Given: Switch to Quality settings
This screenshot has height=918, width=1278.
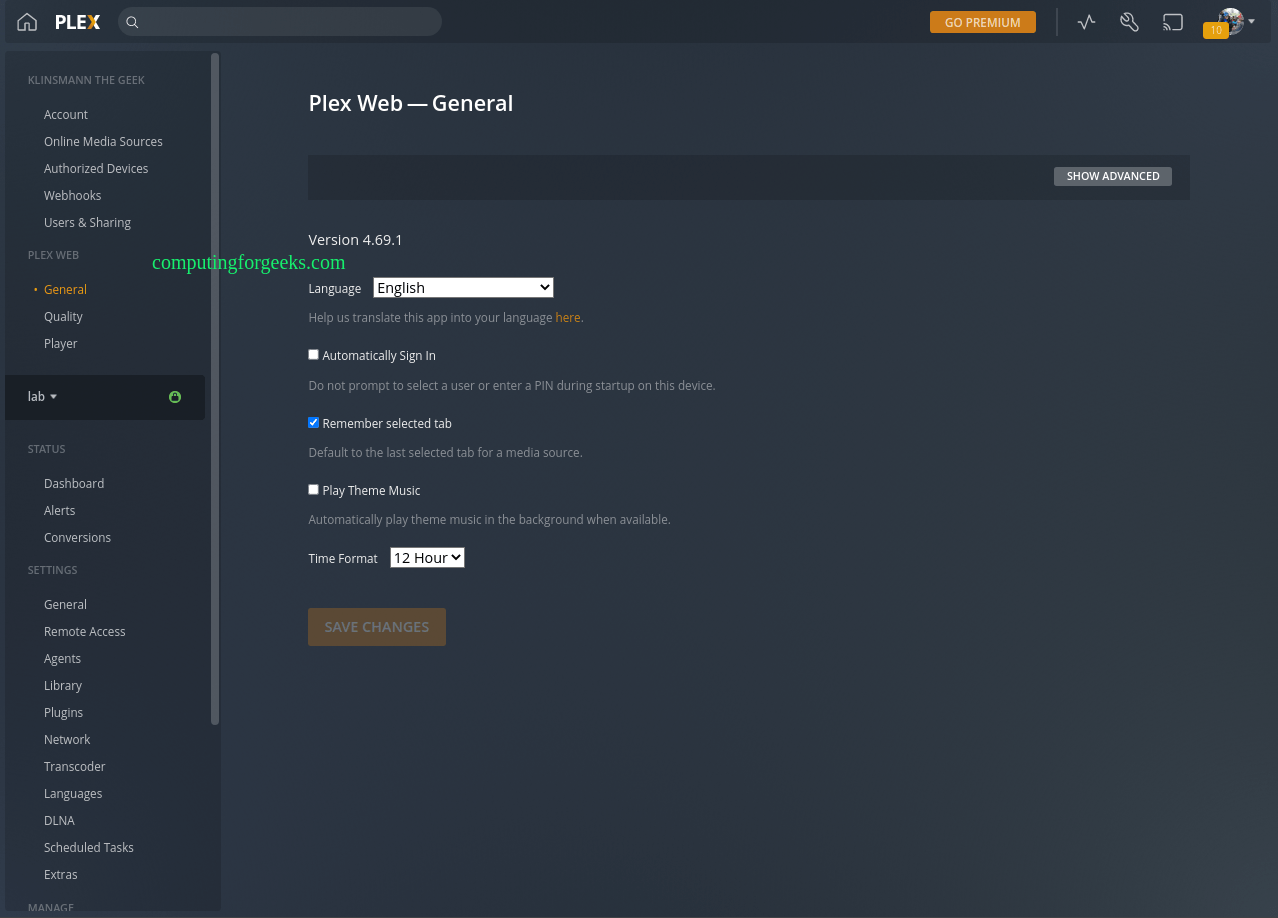Looking at the screenshot, I should (x=63, y=316).
